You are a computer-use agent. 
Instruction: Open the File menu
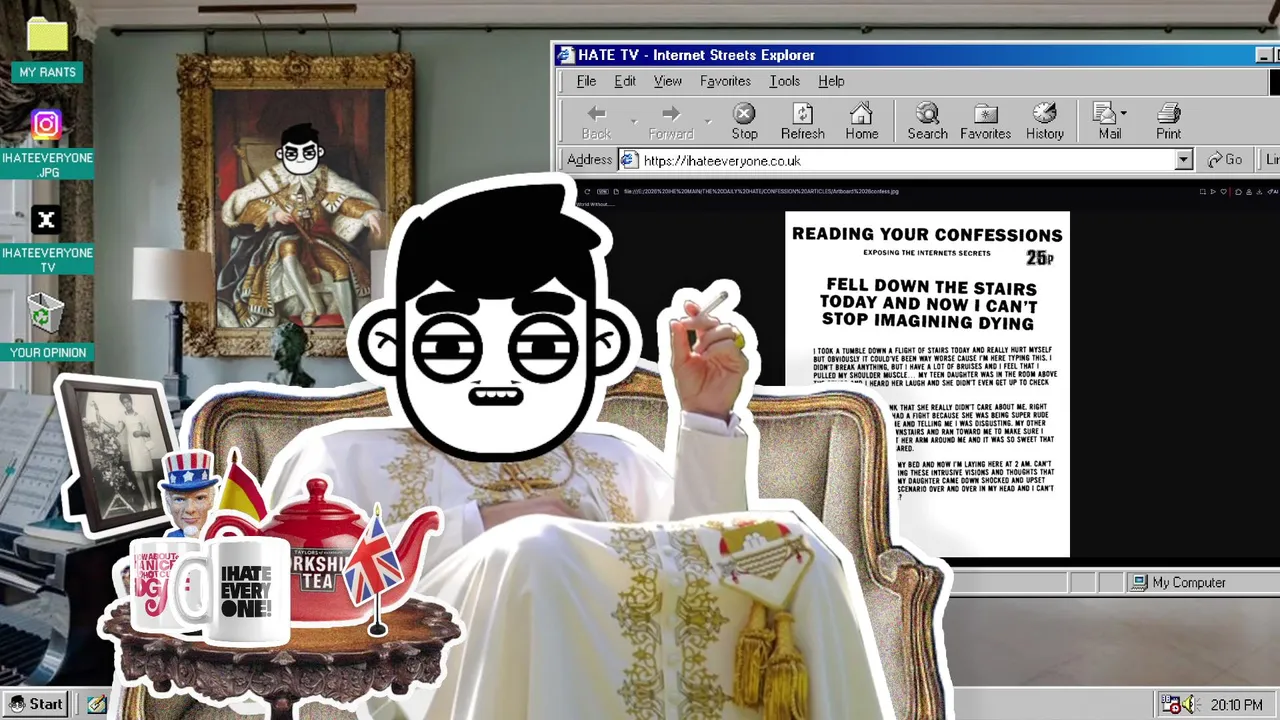[586, 81]
